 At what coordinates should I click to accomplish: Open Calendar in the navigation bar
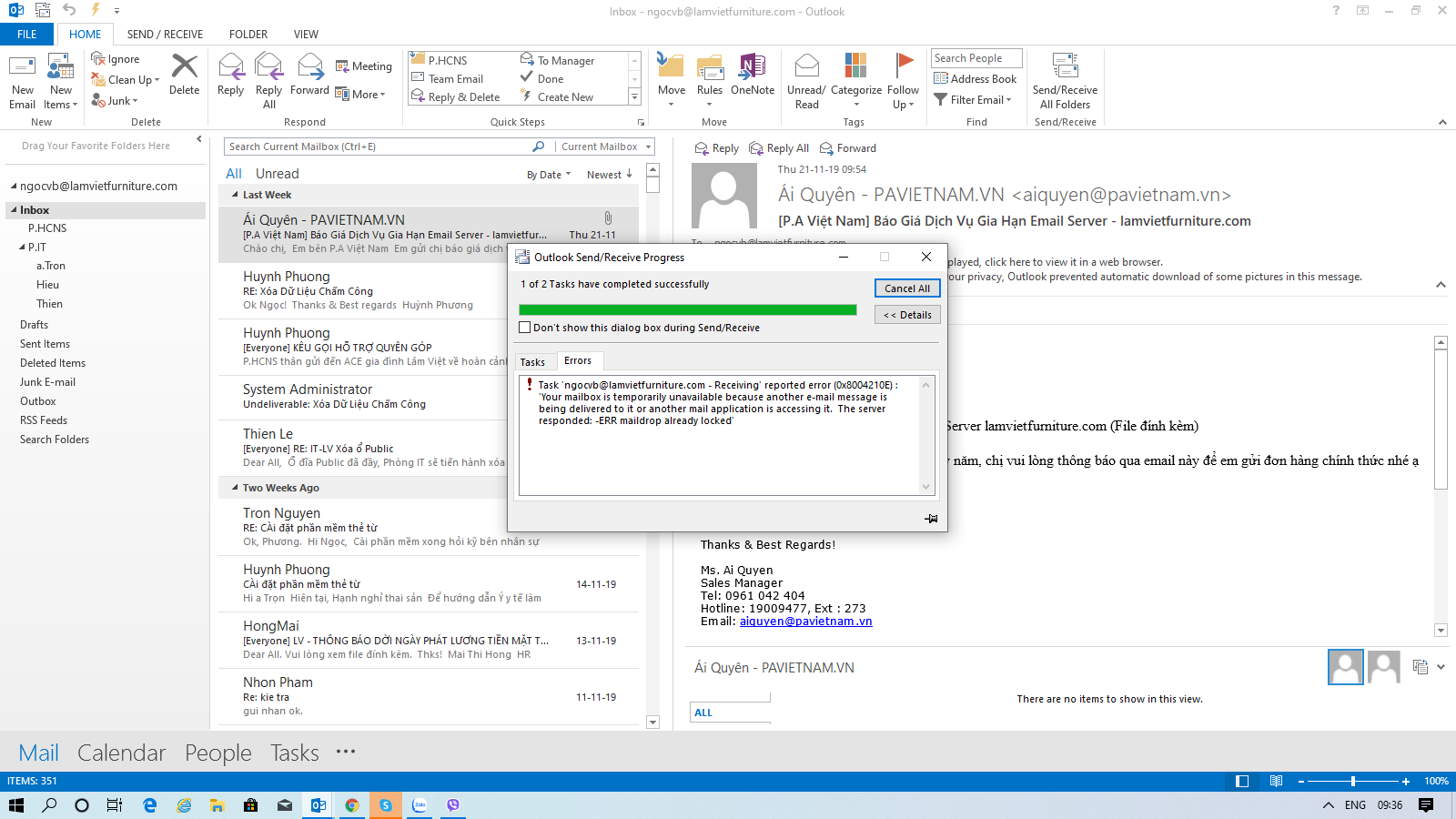[122, 753]
